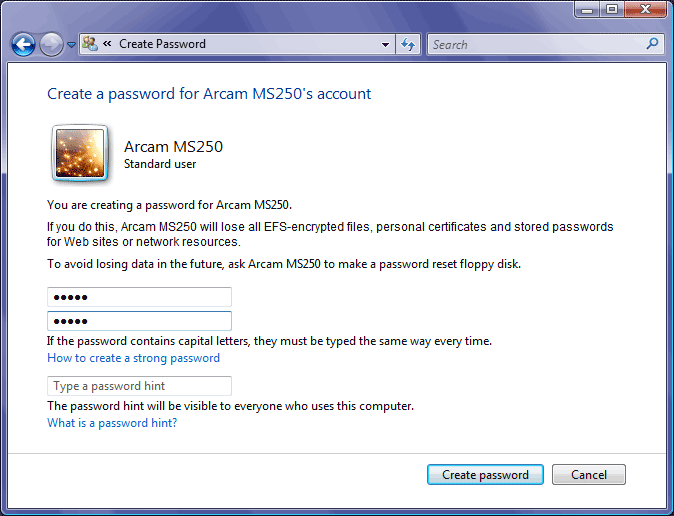Click the Arcam MS250 account picture
Viewport: 674px width, 516px height.
[x=78, y=153]
